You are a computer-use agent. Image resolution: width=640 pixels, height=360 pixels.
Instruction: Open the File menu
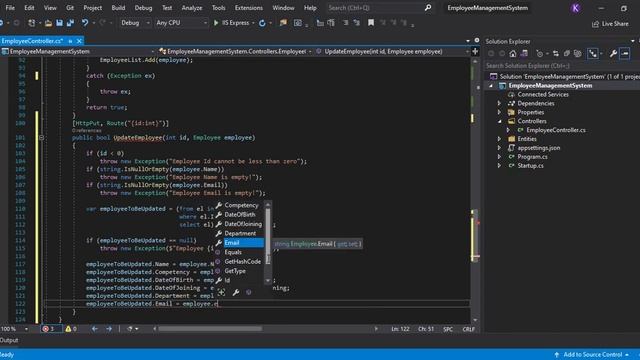click(x=10, y=8)
